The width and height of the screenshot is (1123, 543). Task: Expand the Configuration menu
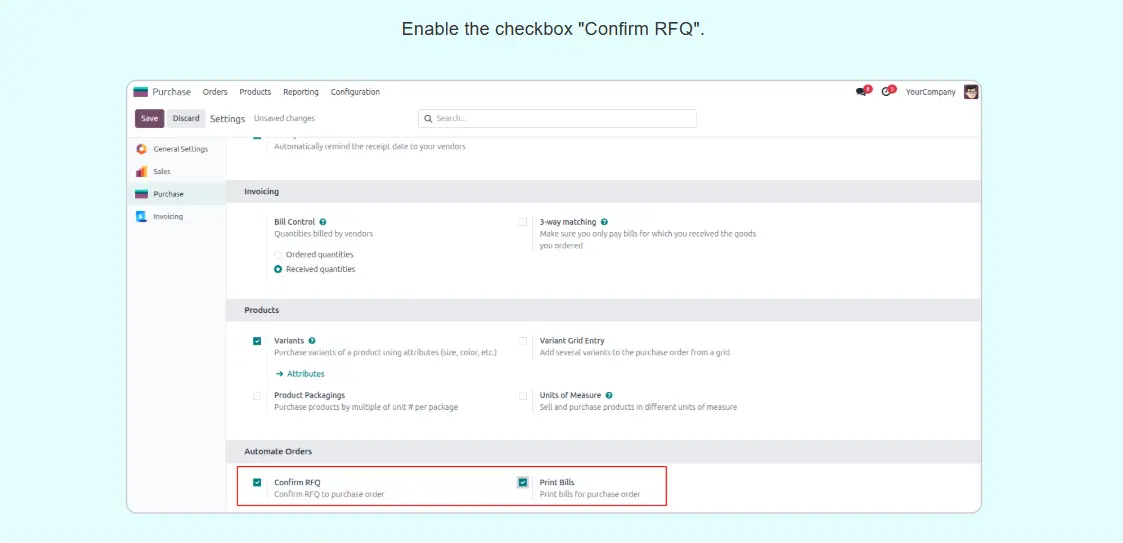pyautogui.click(x=355, y=92)
